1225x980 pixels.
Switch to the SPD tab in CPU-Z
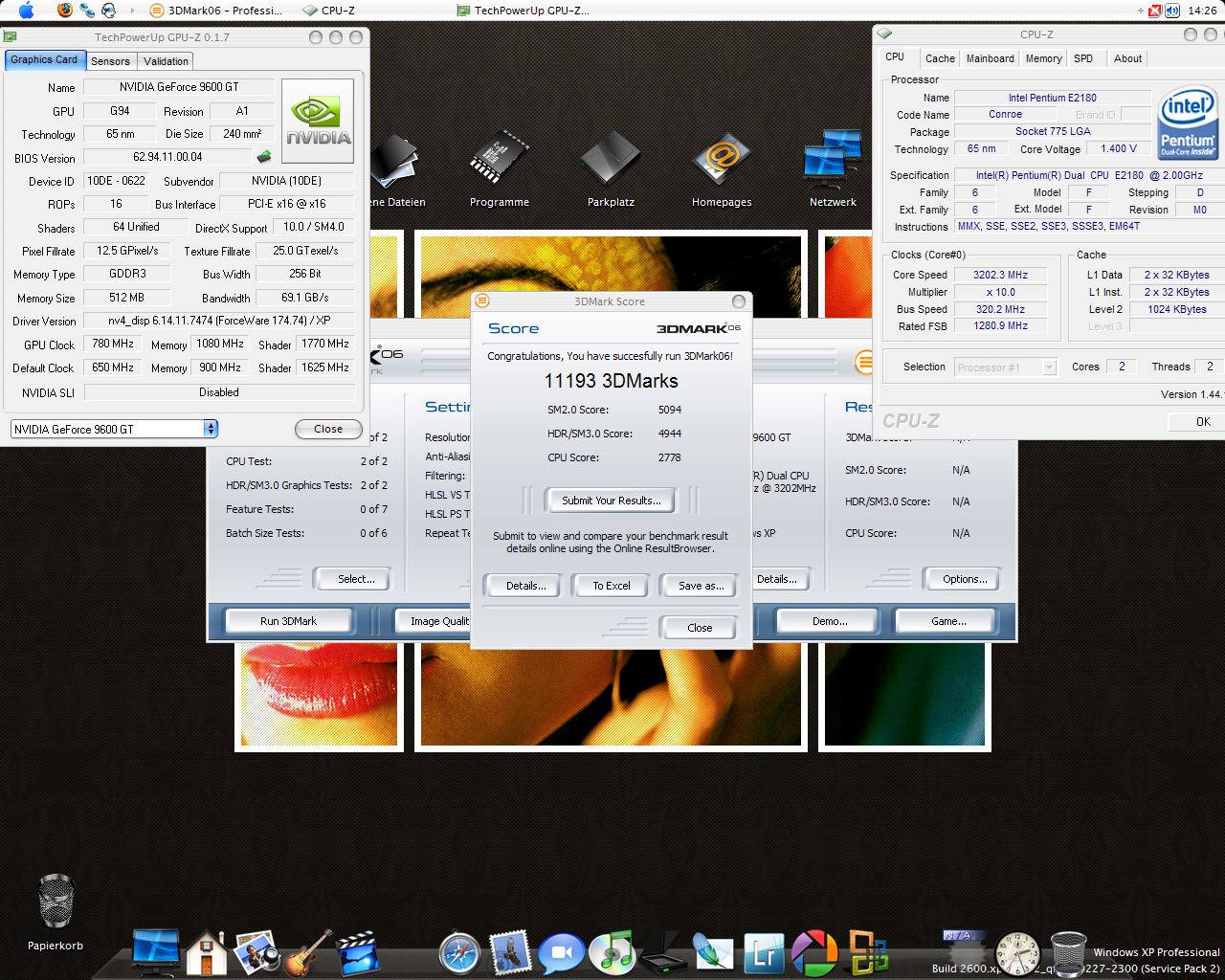point(1084,58)
